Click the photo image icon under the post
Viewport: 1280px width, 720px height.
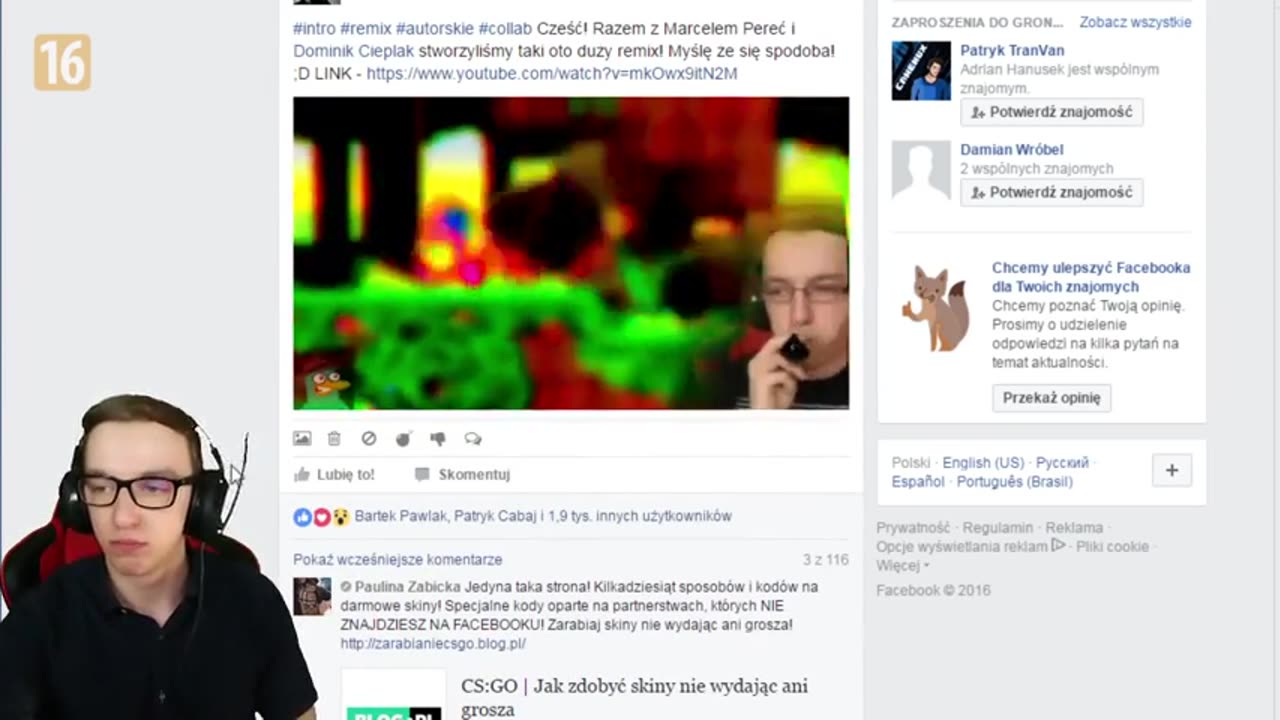point(302,438)
